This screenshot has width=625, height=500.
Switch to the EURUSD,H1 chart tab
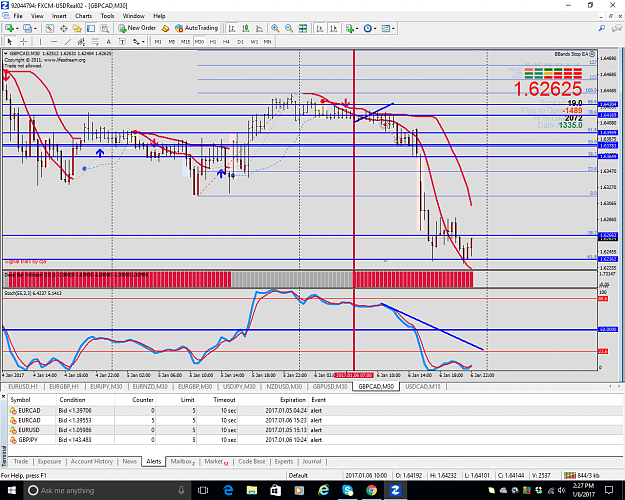(x=23, y=386)
